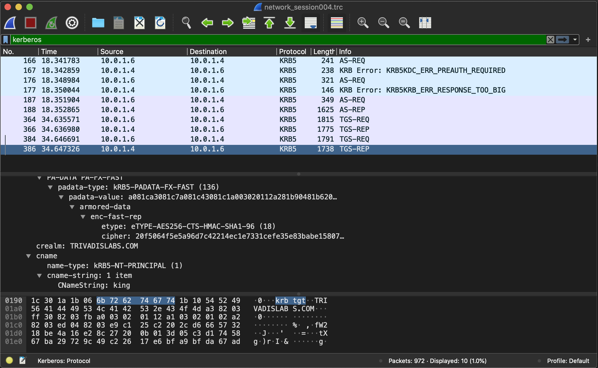598x368 pixels.
Task: Go forward to next packet
Action: pyautogui.click(x=228, y=23)
